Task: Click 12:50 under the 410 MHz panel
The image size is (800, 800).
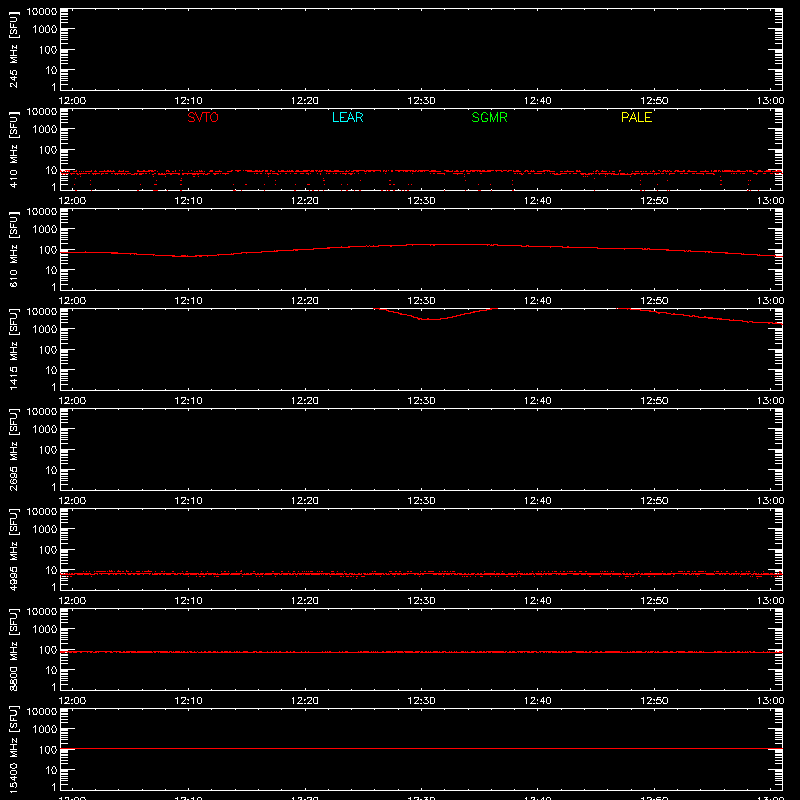Action: pos(654,201)
